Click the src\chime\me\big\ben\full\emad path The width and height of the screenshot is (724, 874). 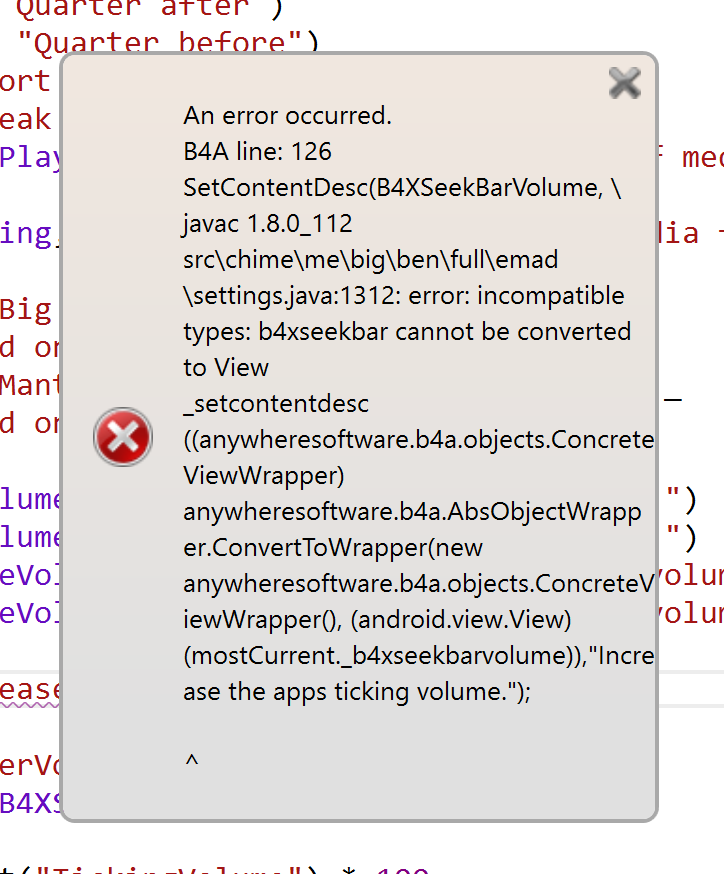tap(371, 260)
